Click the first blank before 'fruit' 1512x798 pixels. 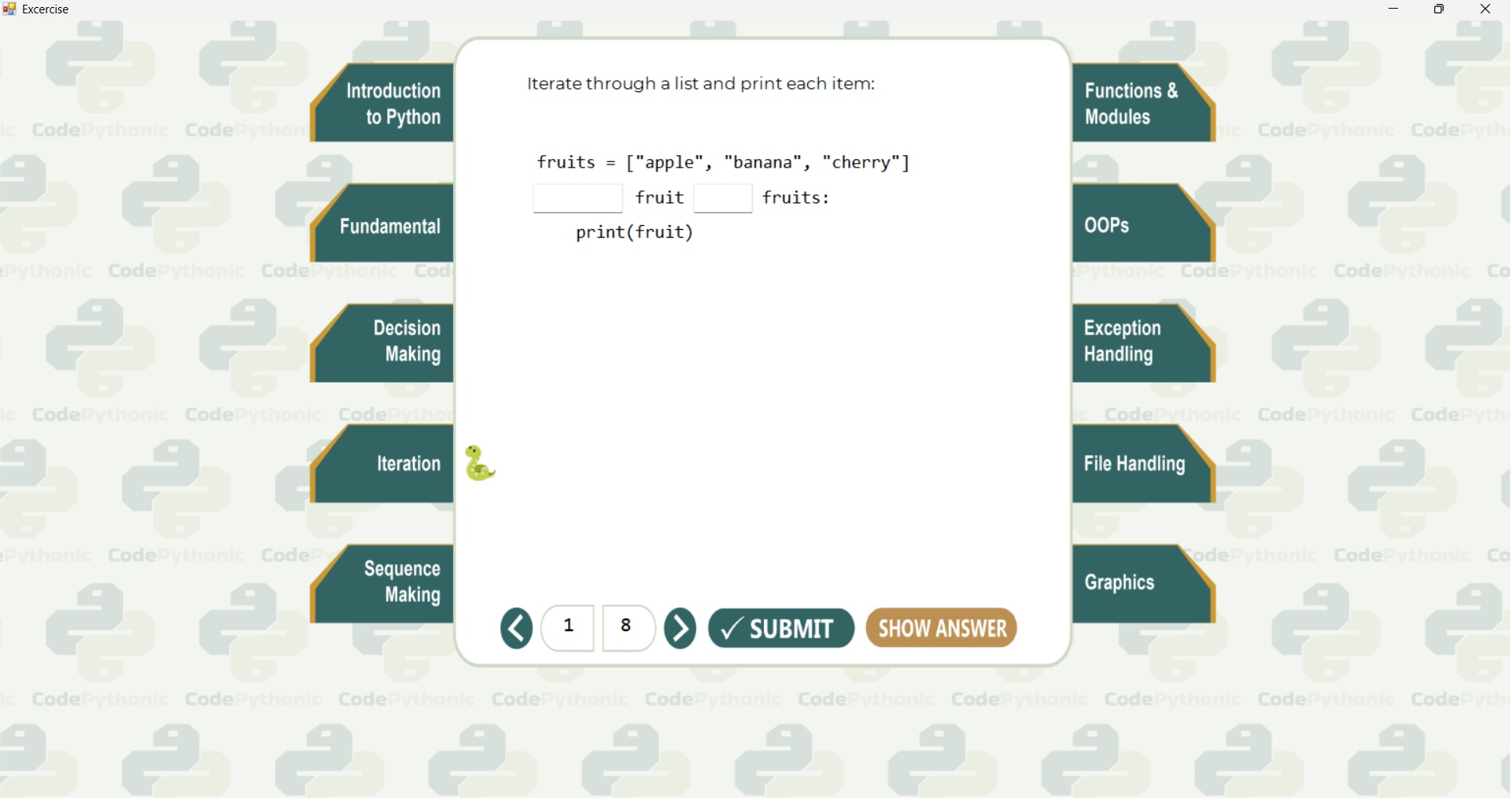click(x=578, y=199)
